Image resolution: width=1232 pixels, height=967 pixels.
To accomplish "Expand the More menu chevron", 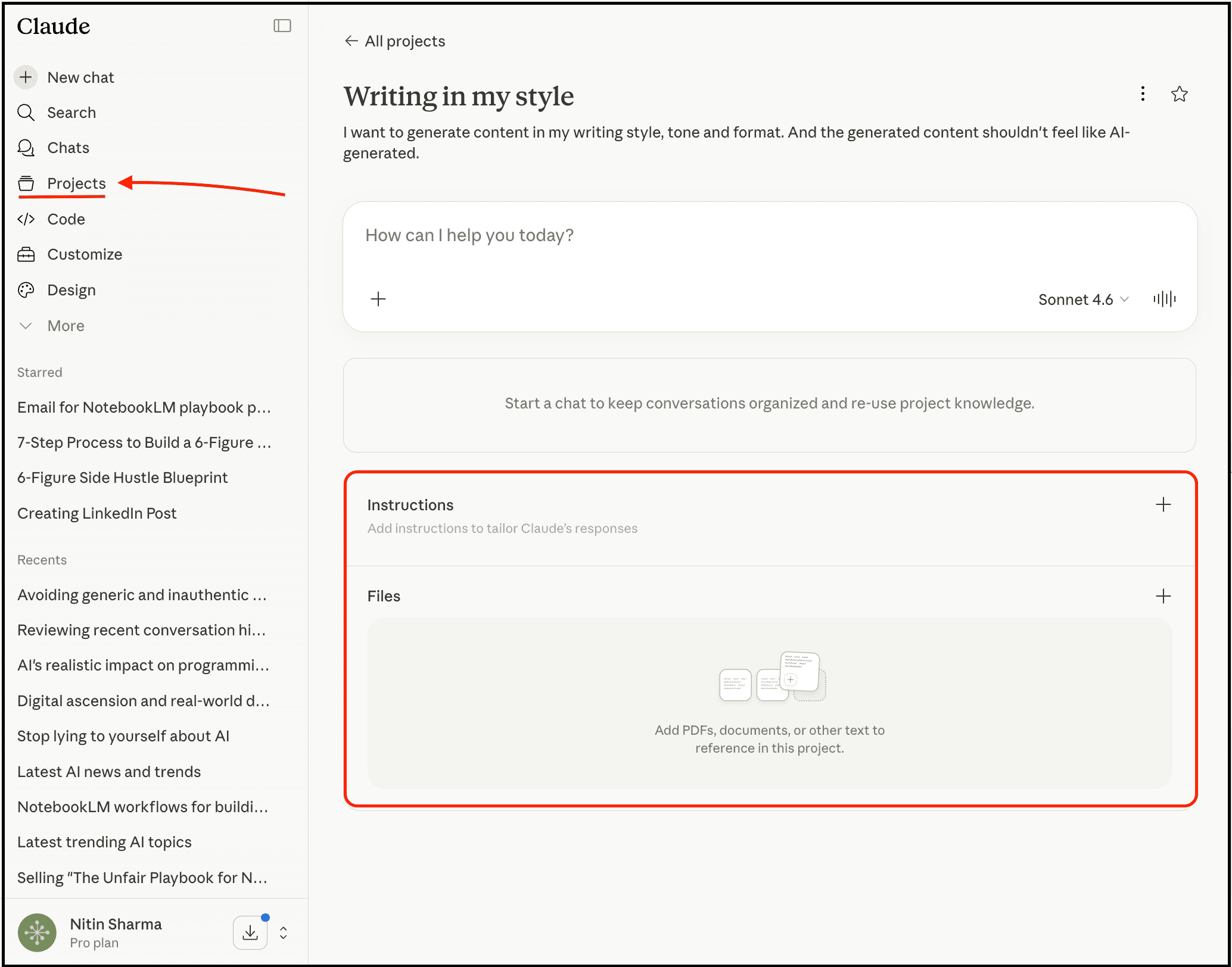I will point(26,326).
